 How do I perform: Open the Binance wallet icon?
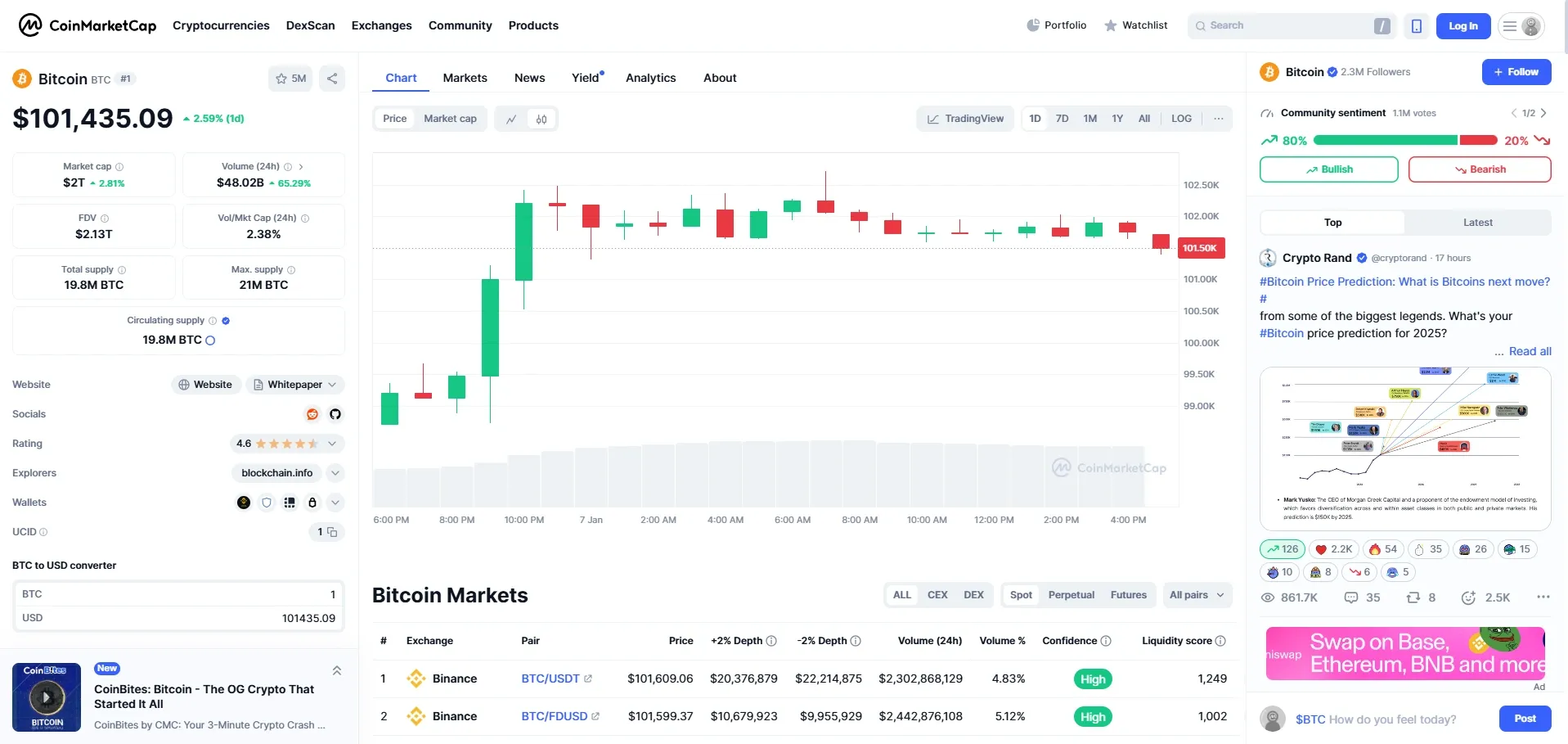(x=244, y=503)
